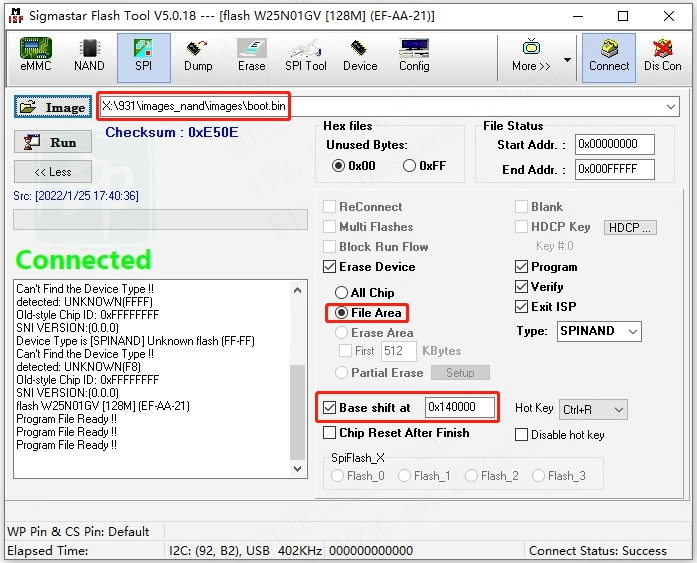Expand the image file path dropdown
Viewport: 697px width, 563px height.
pos(669,107)
